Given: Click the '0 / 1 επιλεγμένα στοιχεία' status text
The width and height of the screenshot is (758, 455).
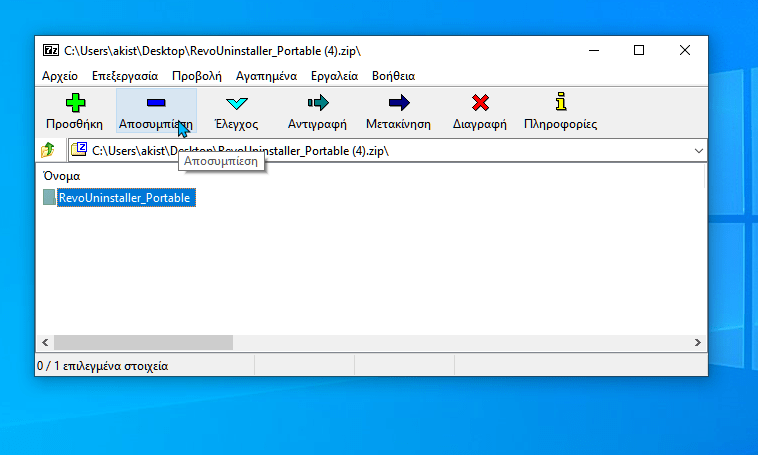Looking at the screenshot, I should tap(102, 366).
